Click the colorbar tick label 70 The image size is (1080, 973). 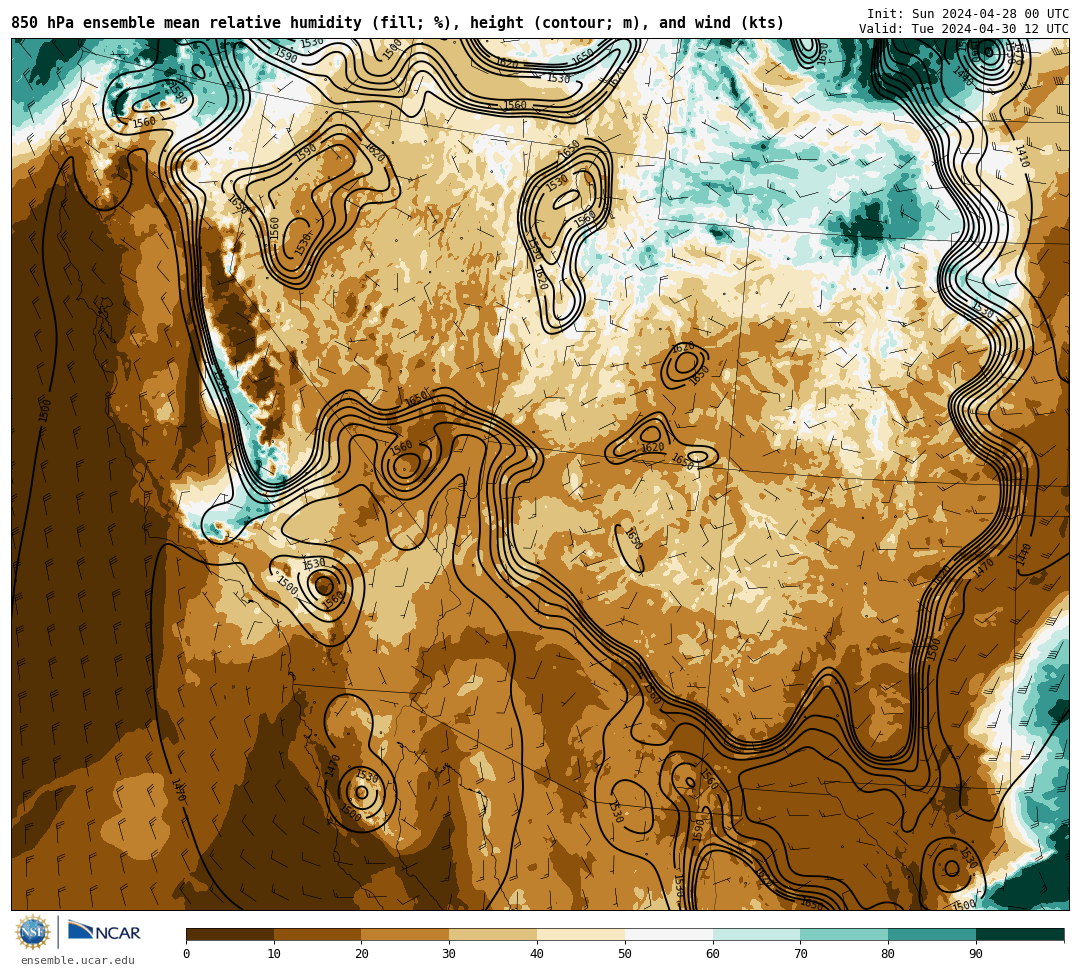click(x=800, y=954)
